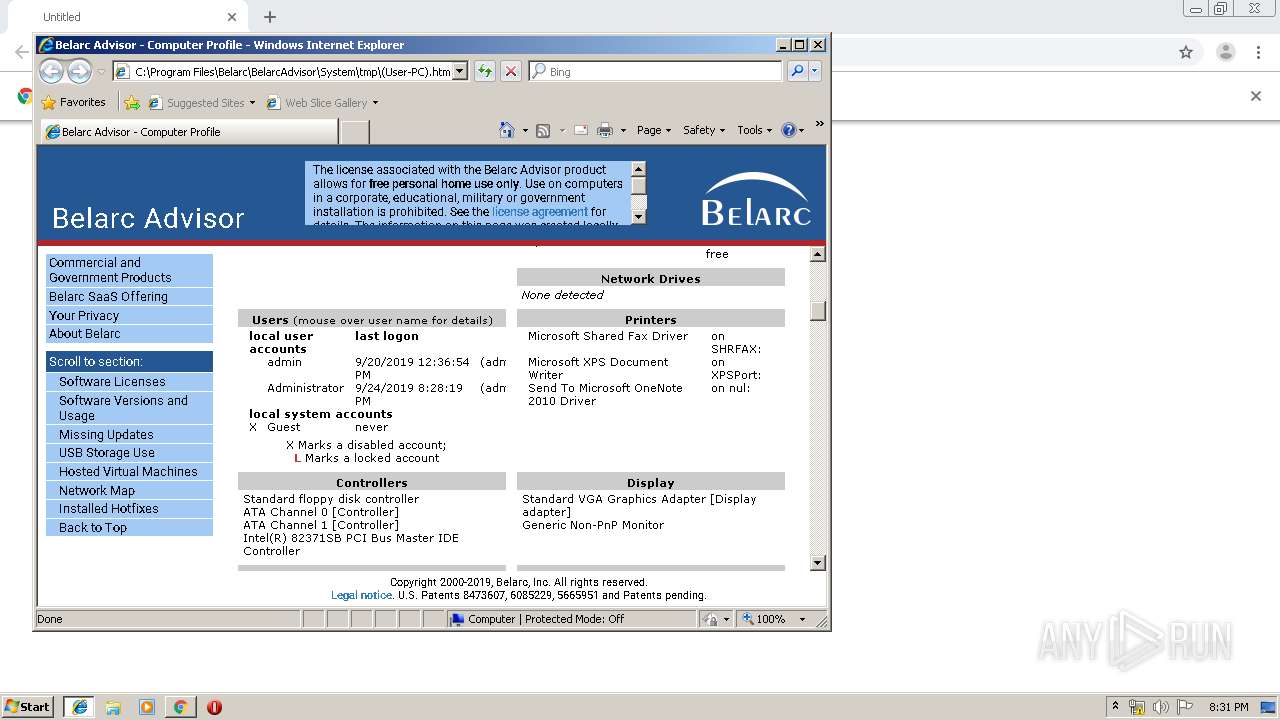
Task: Click the page scrollbar down arrow
Action: pos(818,563)
